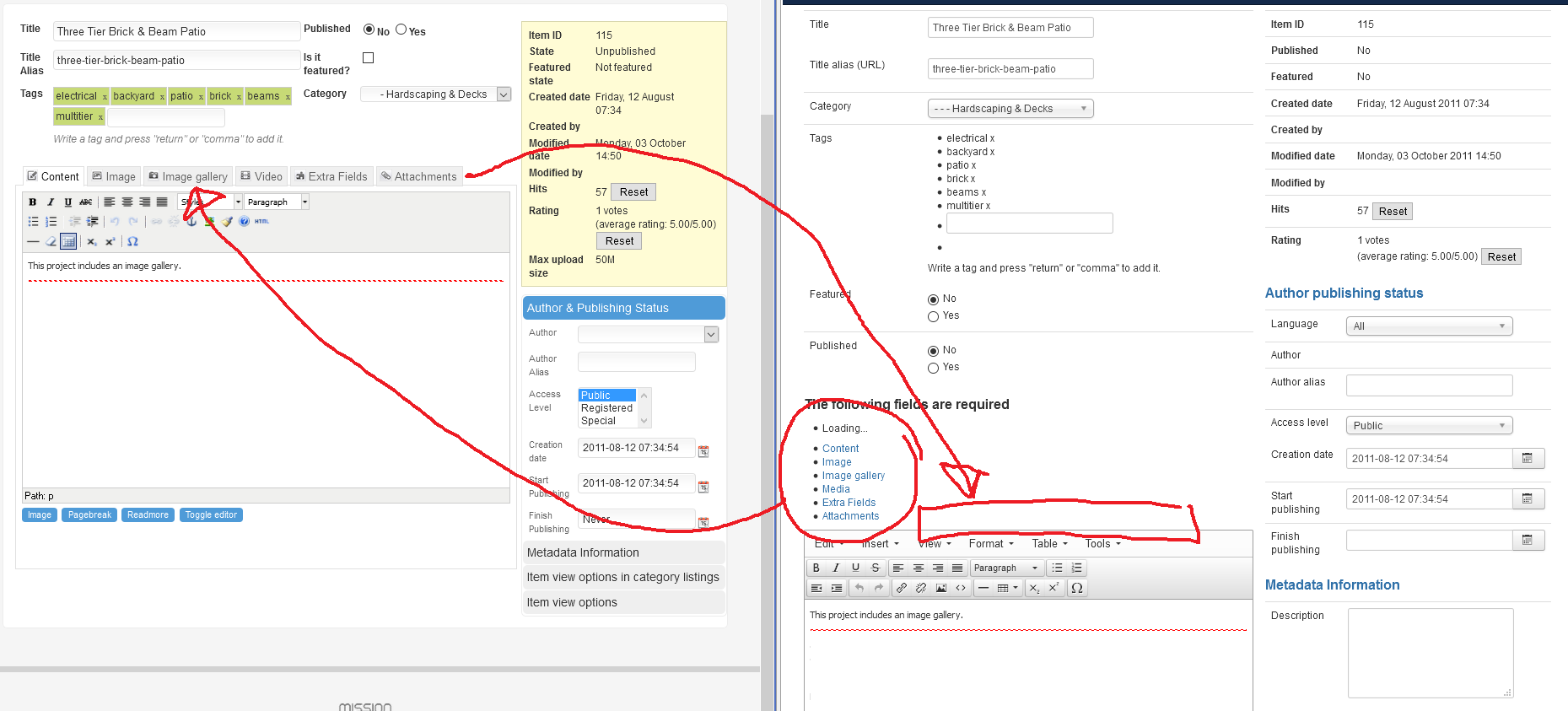Toggle bold in the left editor toolbar
The image size is (1568, 711).
tap(33, 202)
